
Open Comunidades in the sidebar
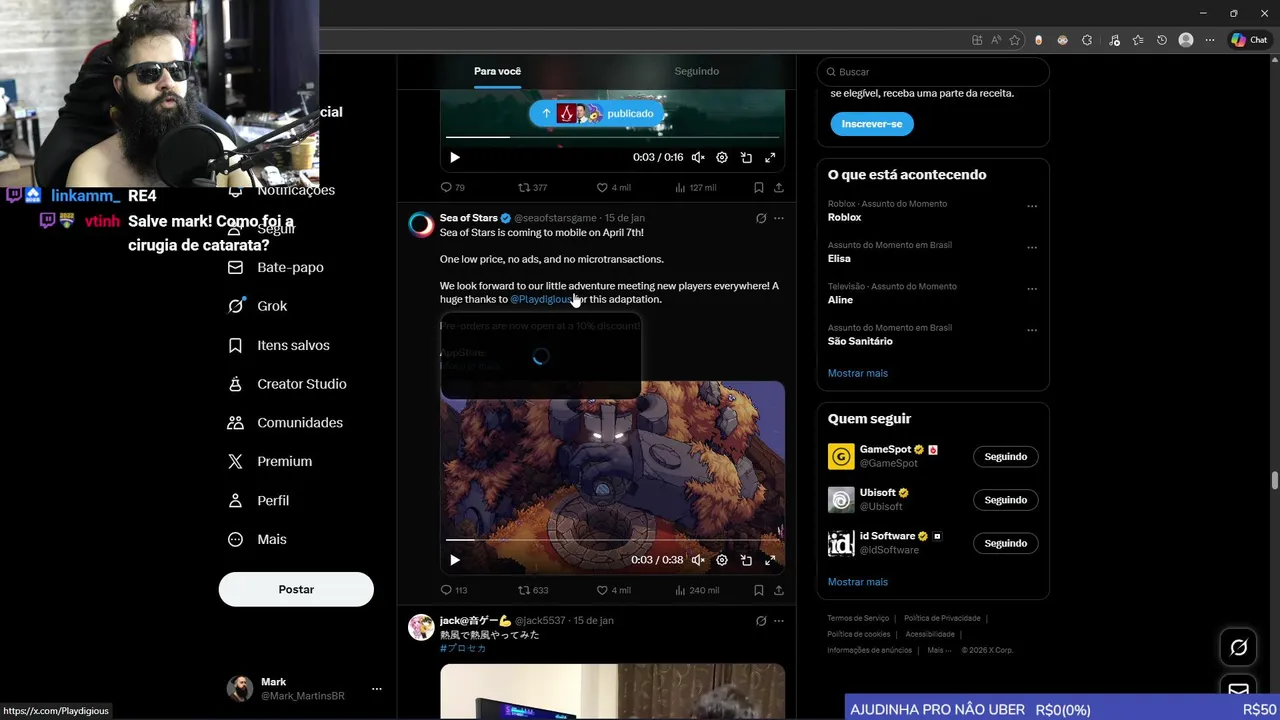(x=285, y=423)
